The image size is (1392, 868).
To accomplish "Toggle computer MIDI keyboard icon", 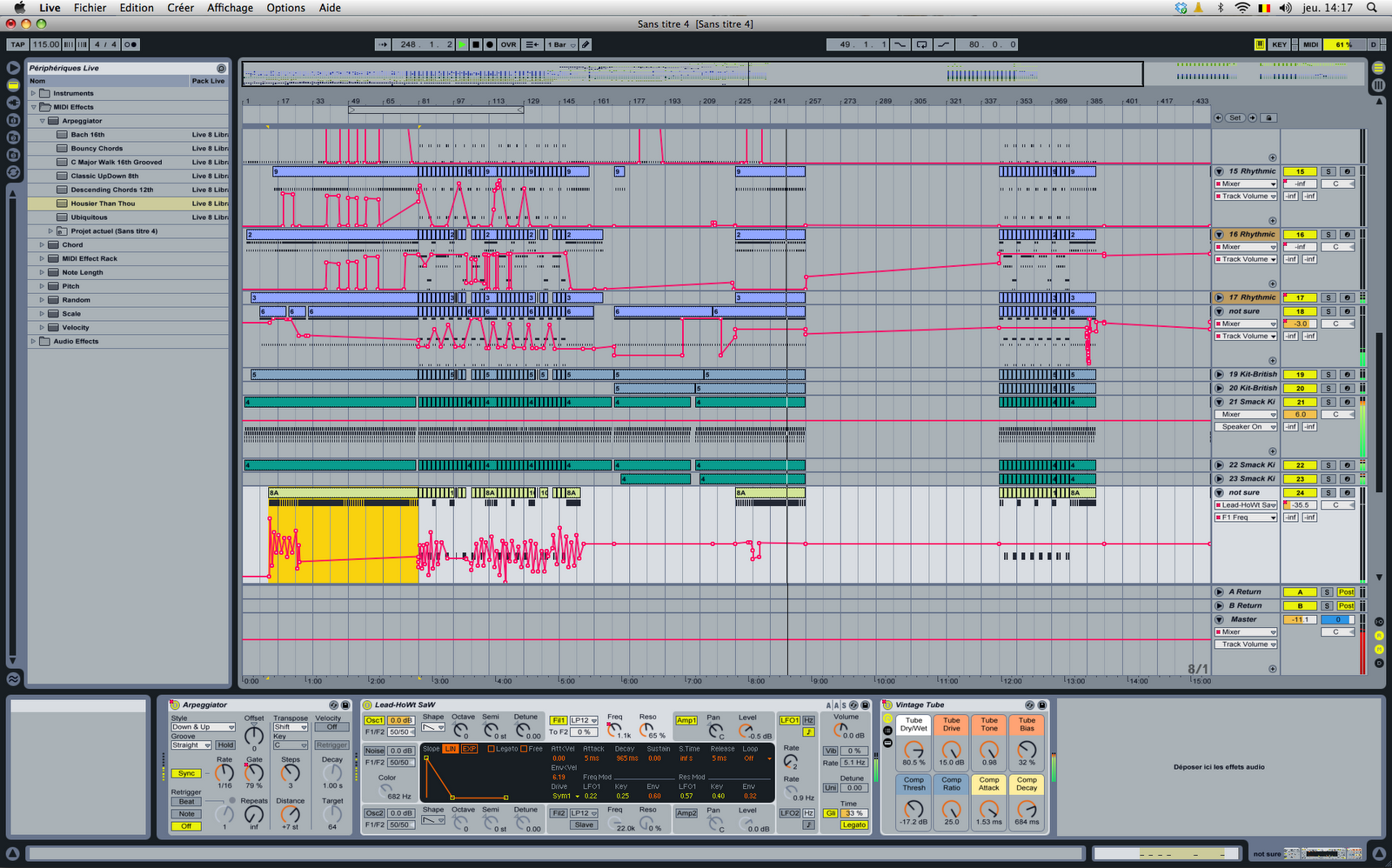I will pyautogui.click(x=1260, y=44).
